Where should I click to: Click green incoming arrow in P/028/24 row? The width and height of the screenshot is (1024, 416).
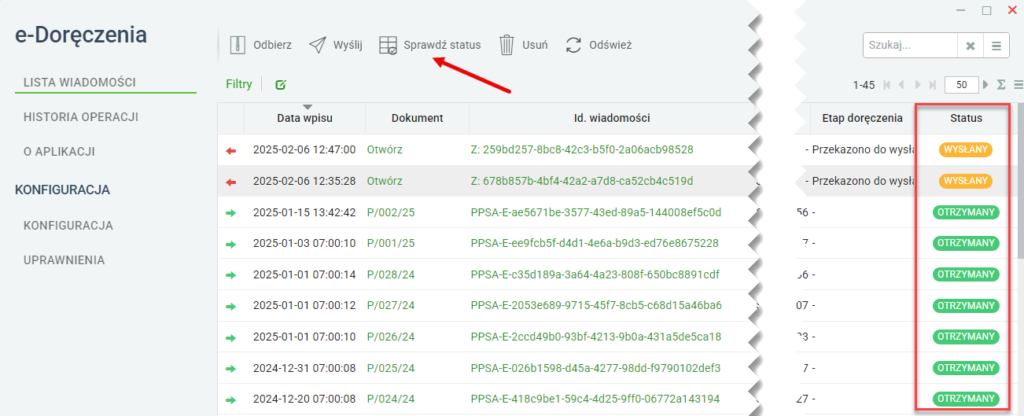230,275
